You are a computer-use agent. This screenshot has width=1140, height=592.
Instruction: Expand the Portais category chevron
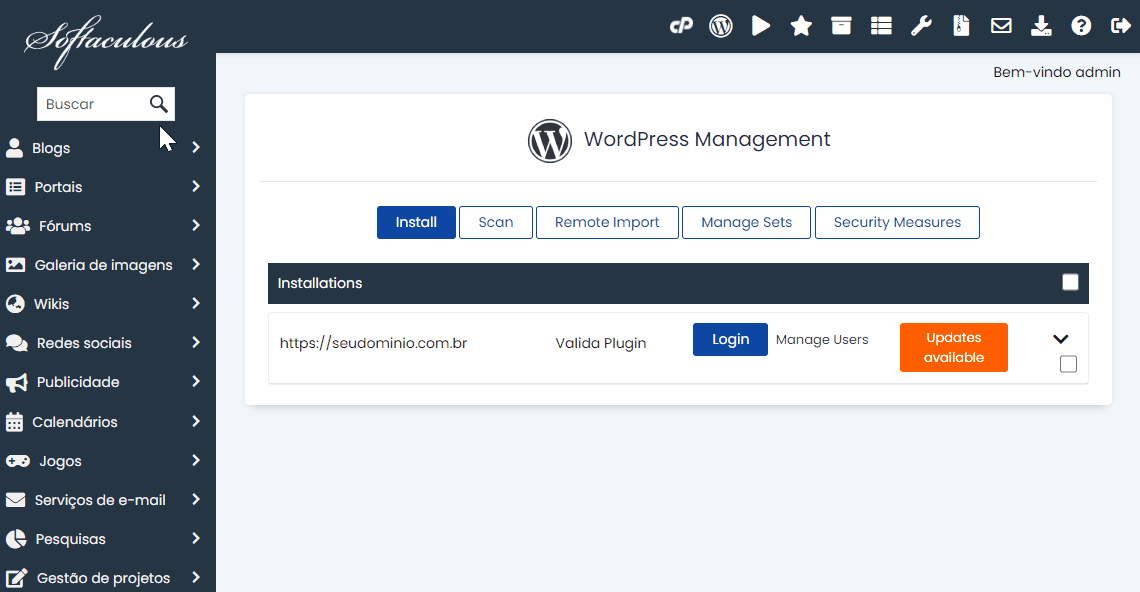coord(196,187)
